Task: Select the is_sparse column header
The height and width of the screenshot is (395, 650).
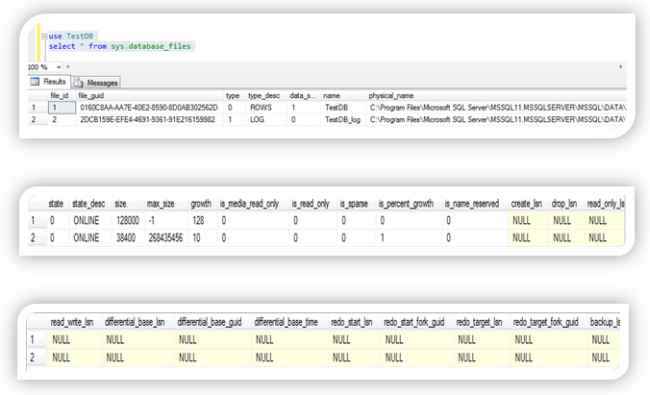Action: [x=354, y=204]
